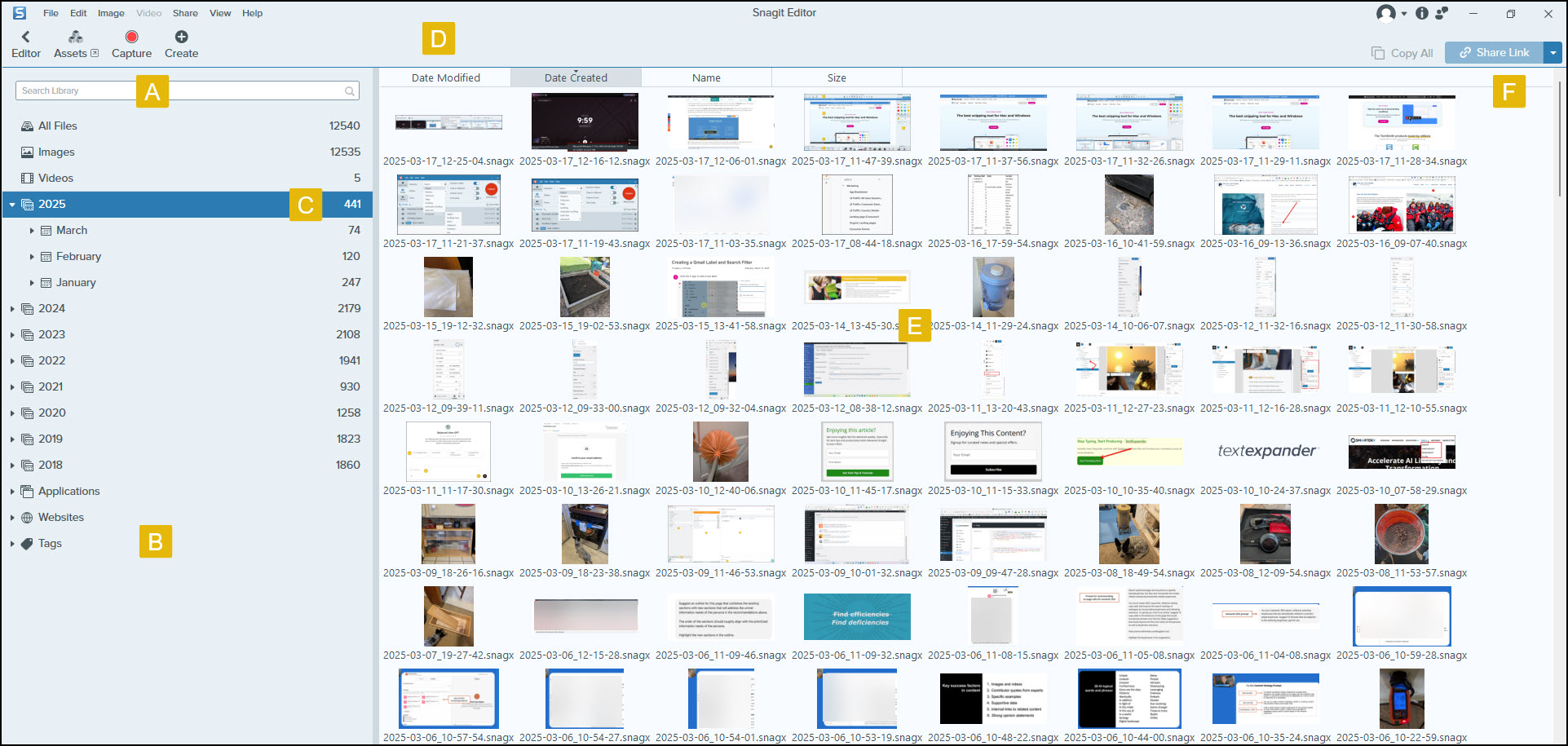Select the textexpander logo thumbnail
This screenshot has width=1568, height=746.
pyautogui.click(x=1265, y=451)
